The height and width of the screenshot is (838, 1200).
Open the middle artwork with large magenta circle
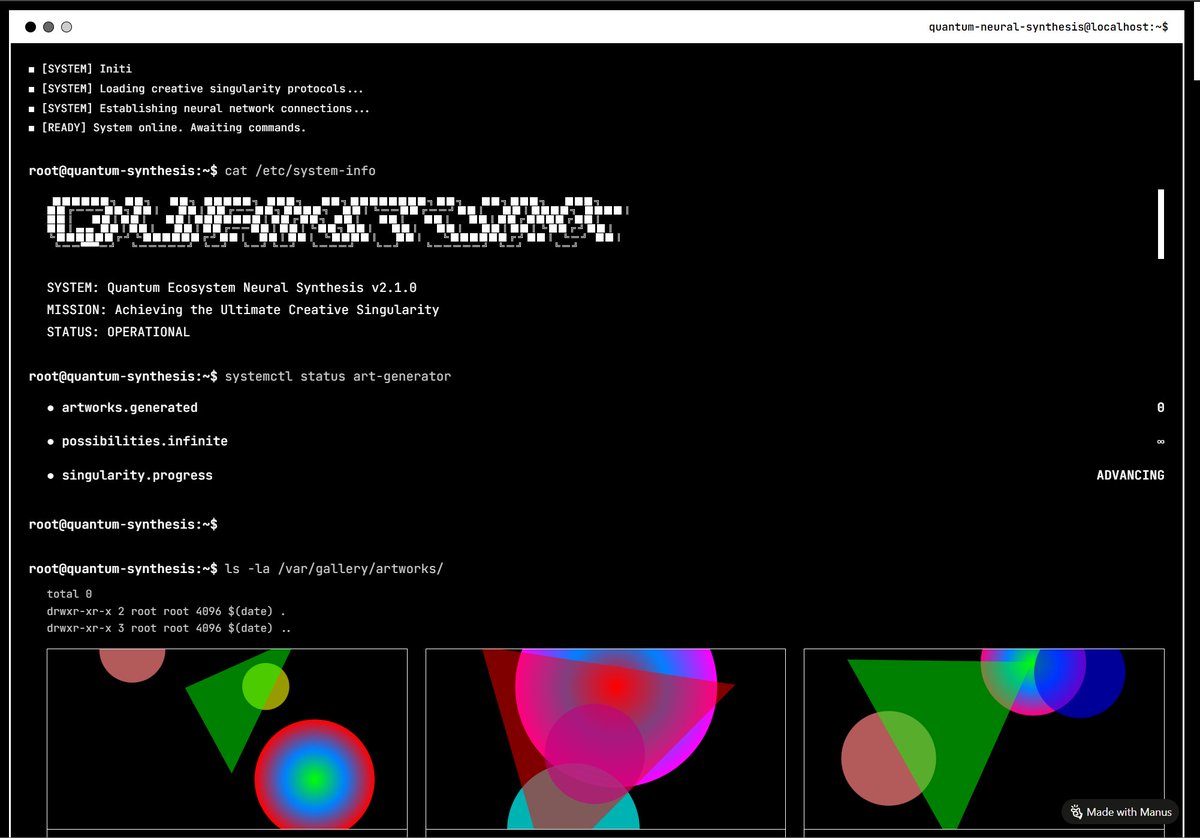click(605, 739)
